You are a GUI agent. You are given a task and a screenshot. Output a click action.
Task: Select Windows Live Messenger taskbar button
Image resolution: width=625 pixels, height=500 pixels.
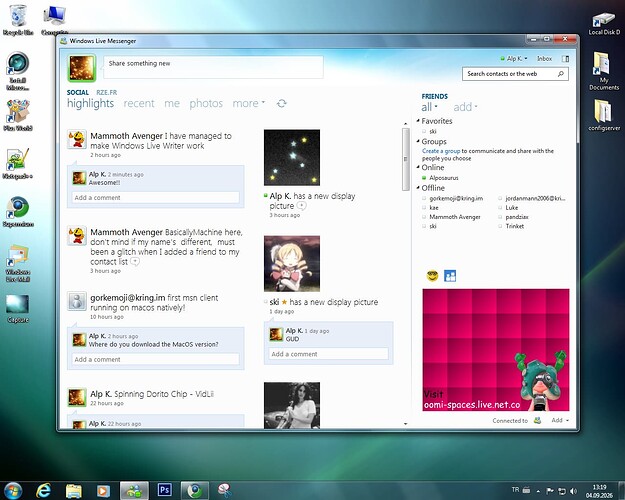point(134,490)
